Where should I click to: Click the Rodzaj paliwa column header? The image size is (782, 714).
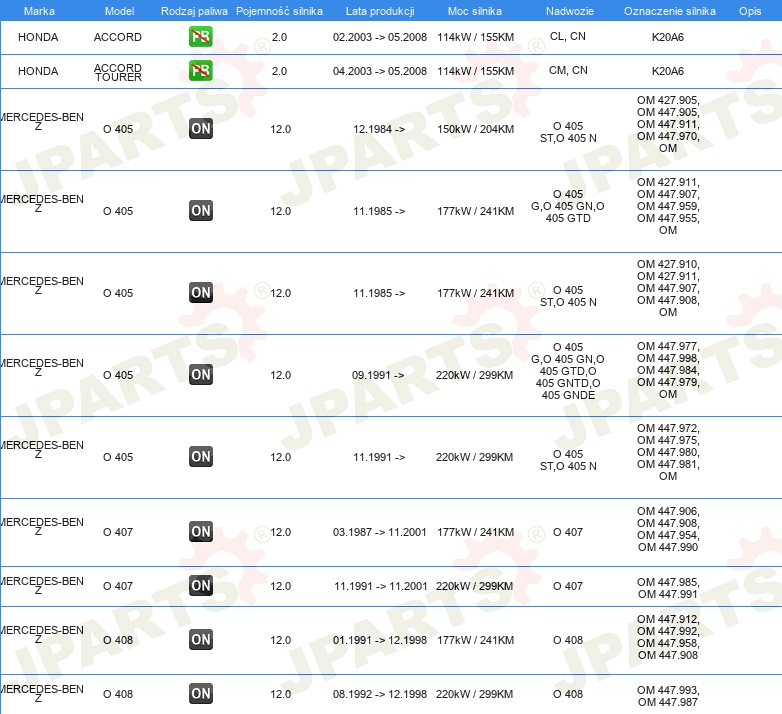(194, 11)
